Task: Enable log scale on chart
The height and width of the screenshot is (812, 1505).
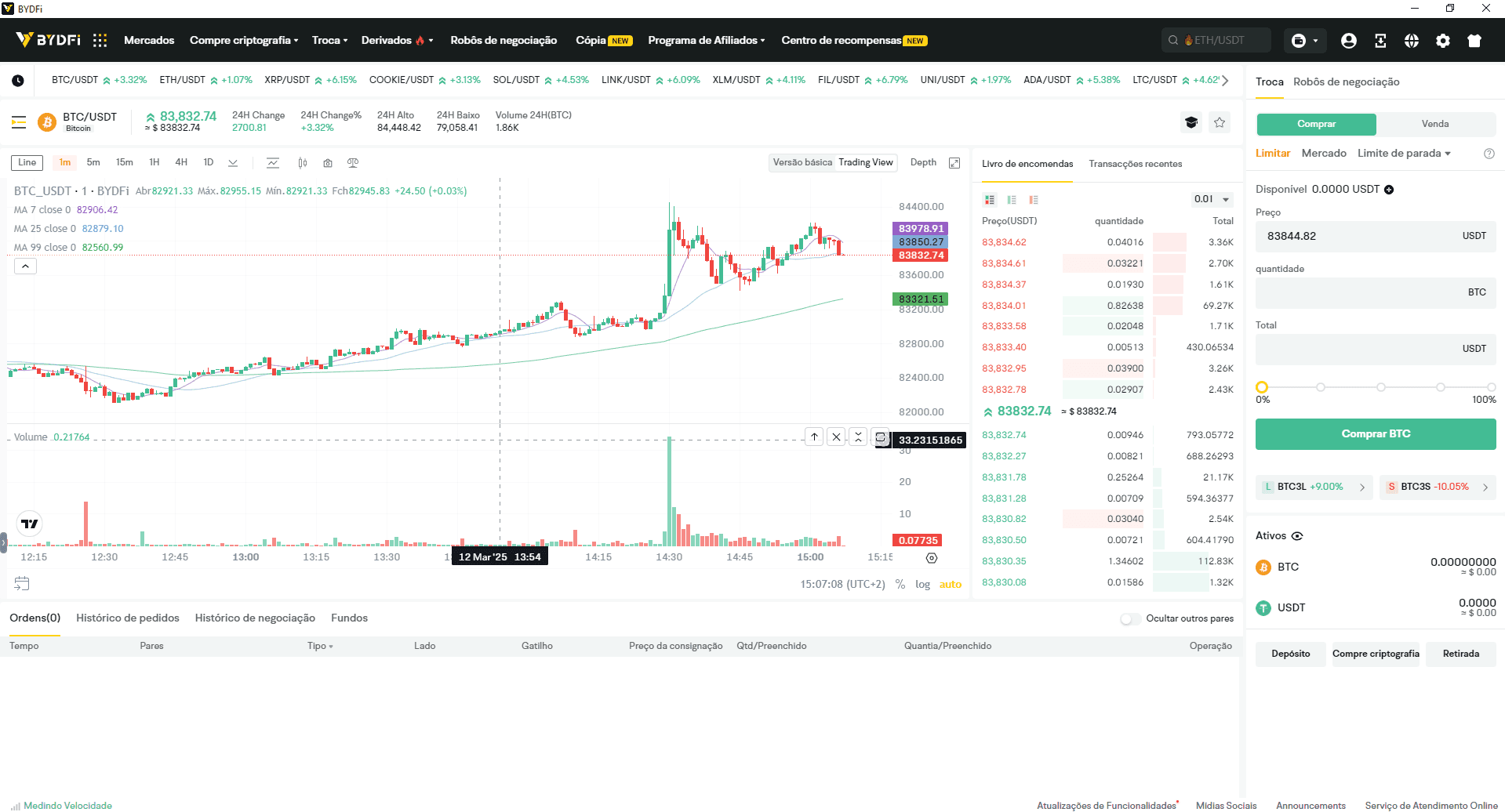Action: pyautogui.click(x=922, y=584)
